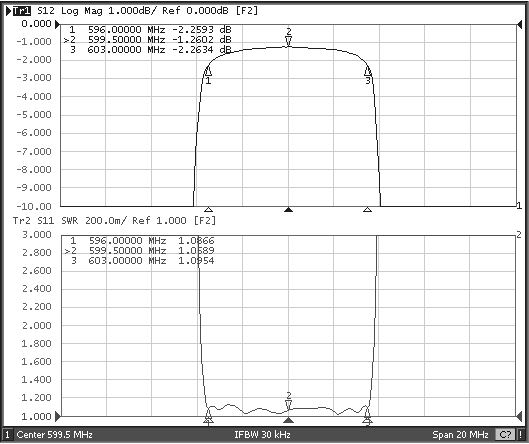529x444 pixels.
Task: Click the 1.000dB/ scale value
Action: tap(133, 11)
